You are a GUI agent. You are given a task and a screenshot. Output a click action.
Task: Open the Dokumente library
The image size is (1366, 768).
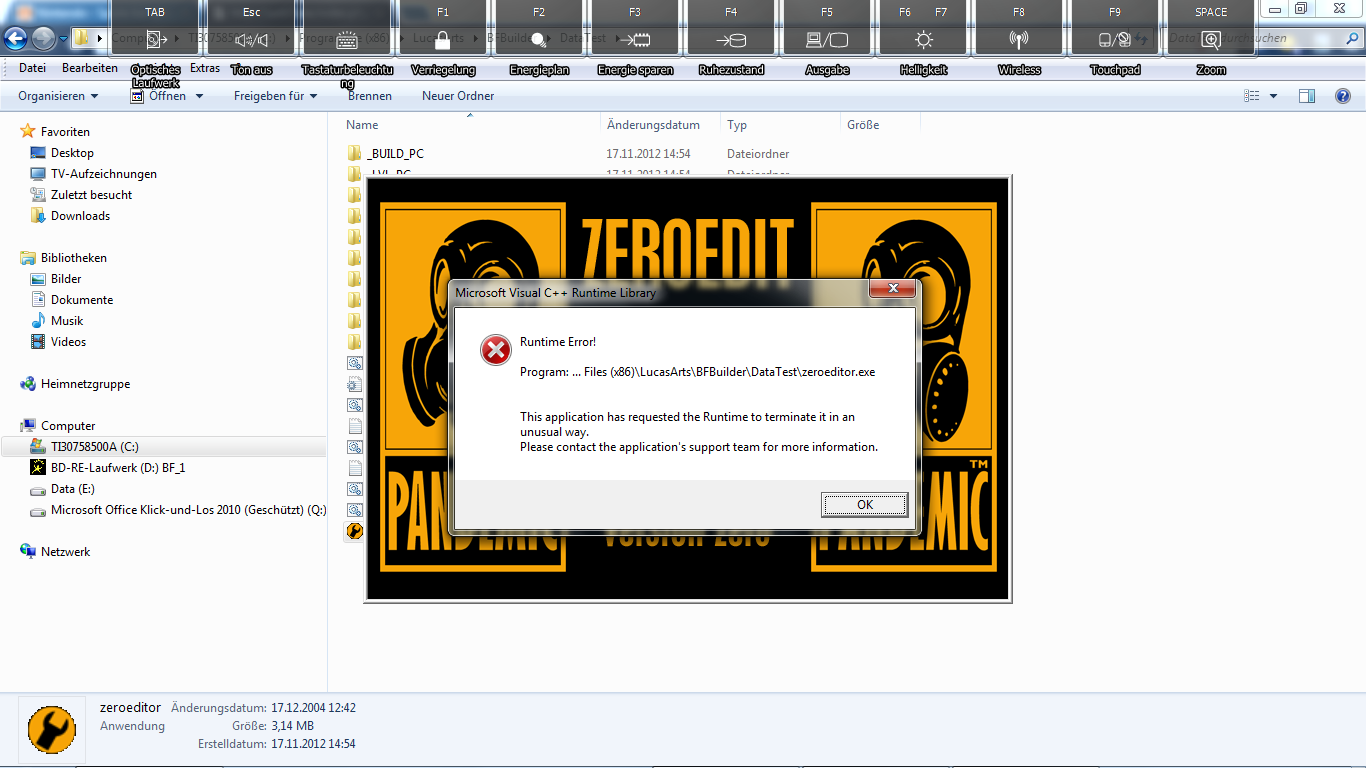pyautogui.click(x=82, y=300)
